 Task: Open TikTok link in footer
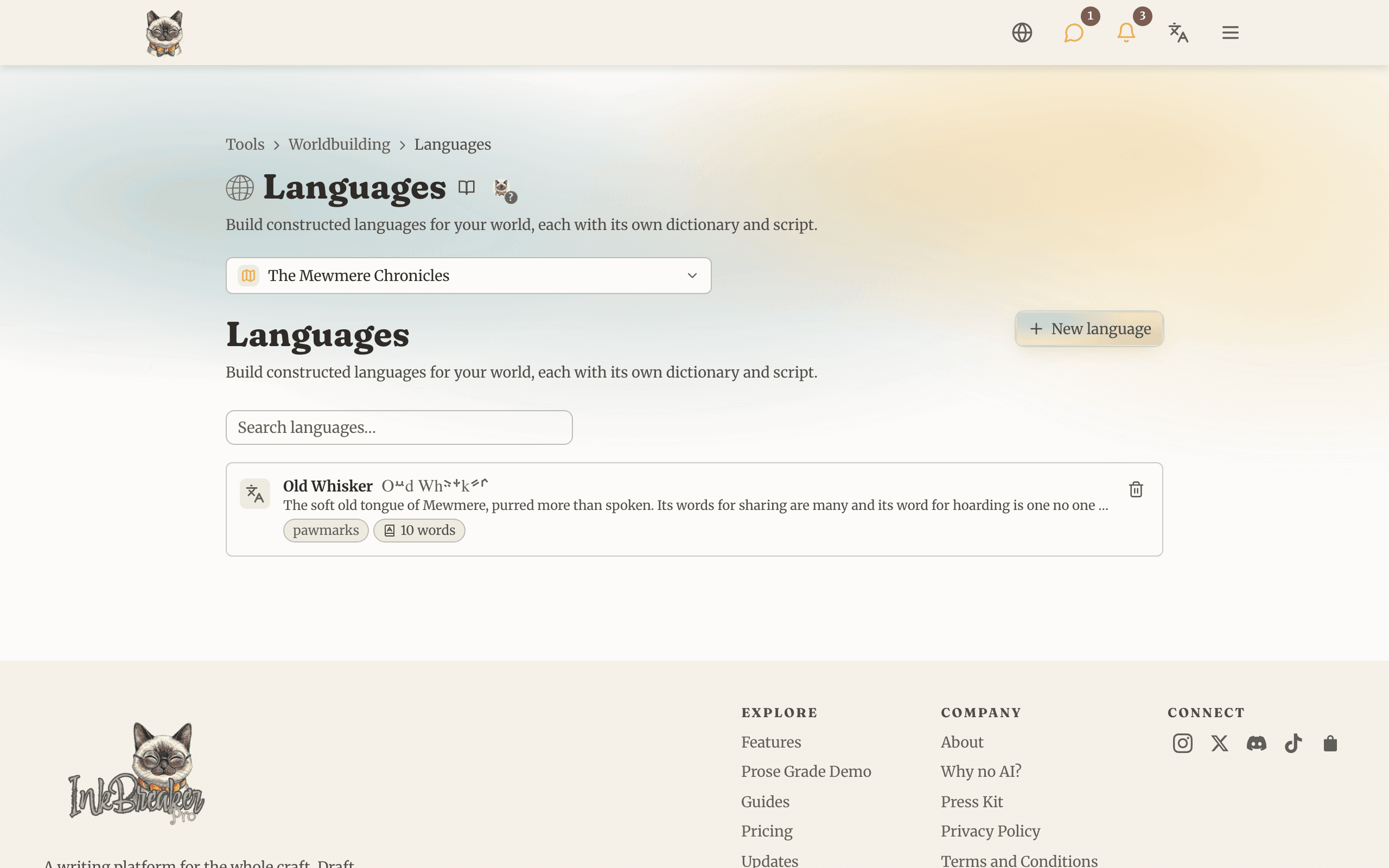1293,743
